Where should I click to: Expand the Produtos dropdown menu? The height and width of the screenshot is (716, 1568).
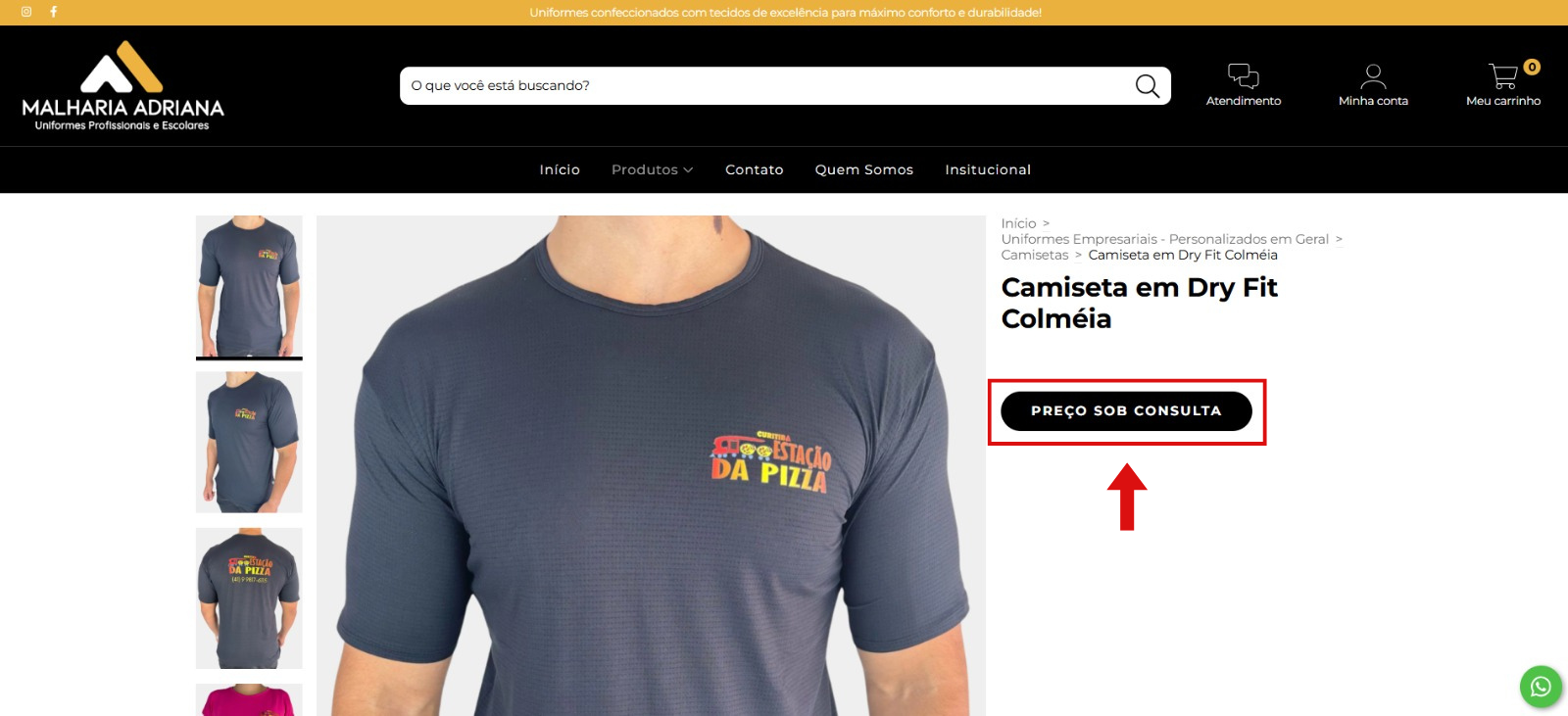coord(652,169)
